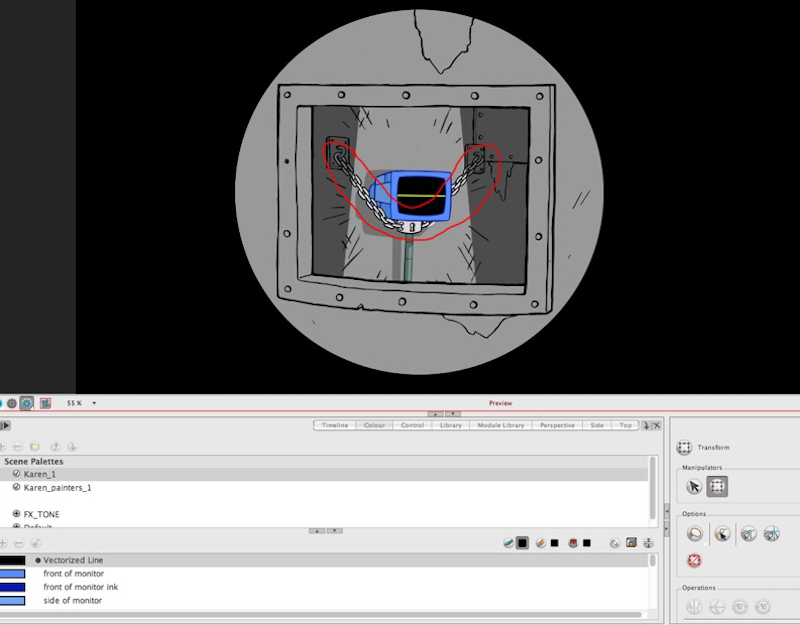The height and width of the screenshot is (625, 800).
Task: Click the move-palette-up arrow icon
Action: tap(55, 447)
